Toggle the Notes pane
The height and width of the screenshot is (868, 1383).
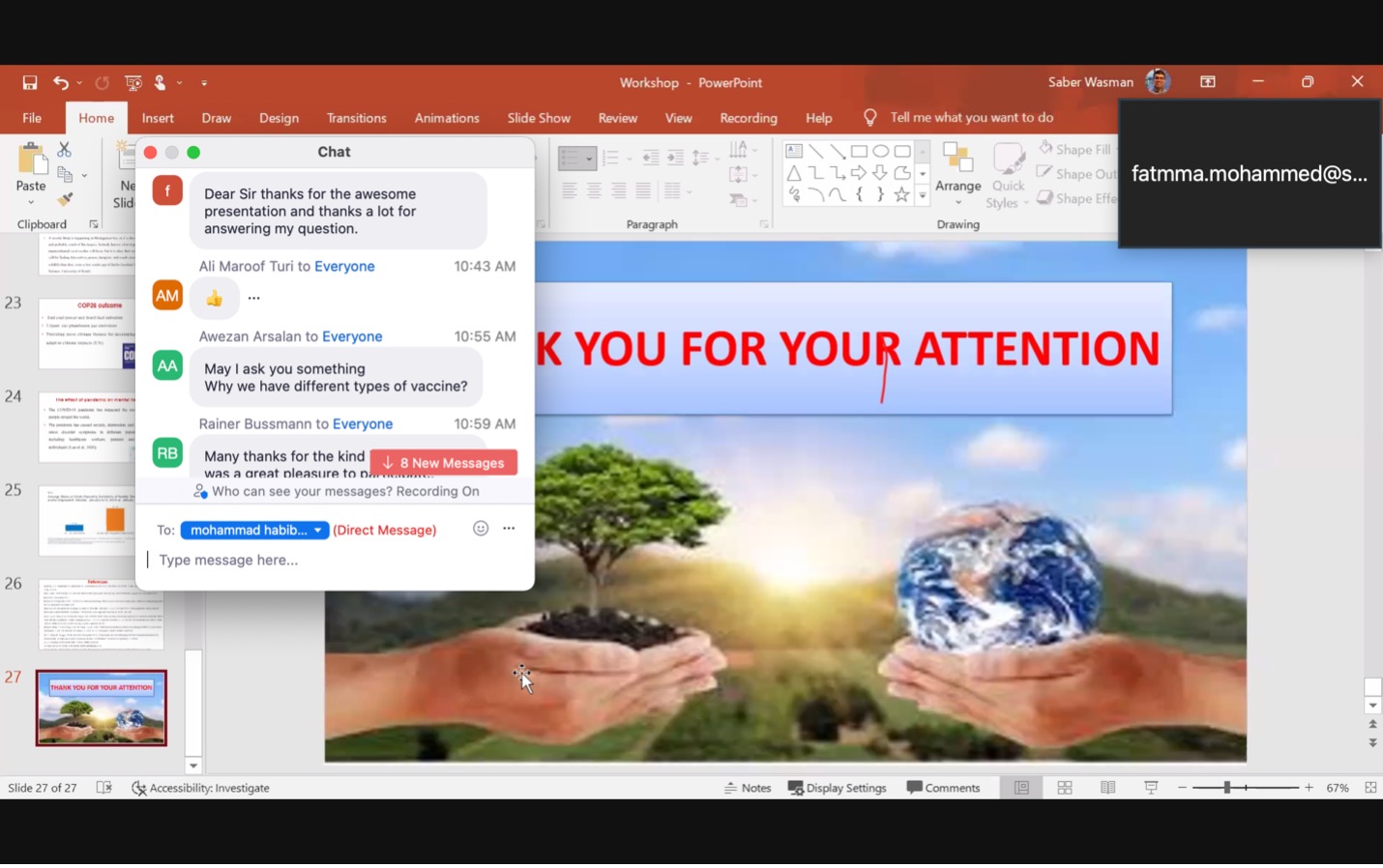(x=748, y=788)
